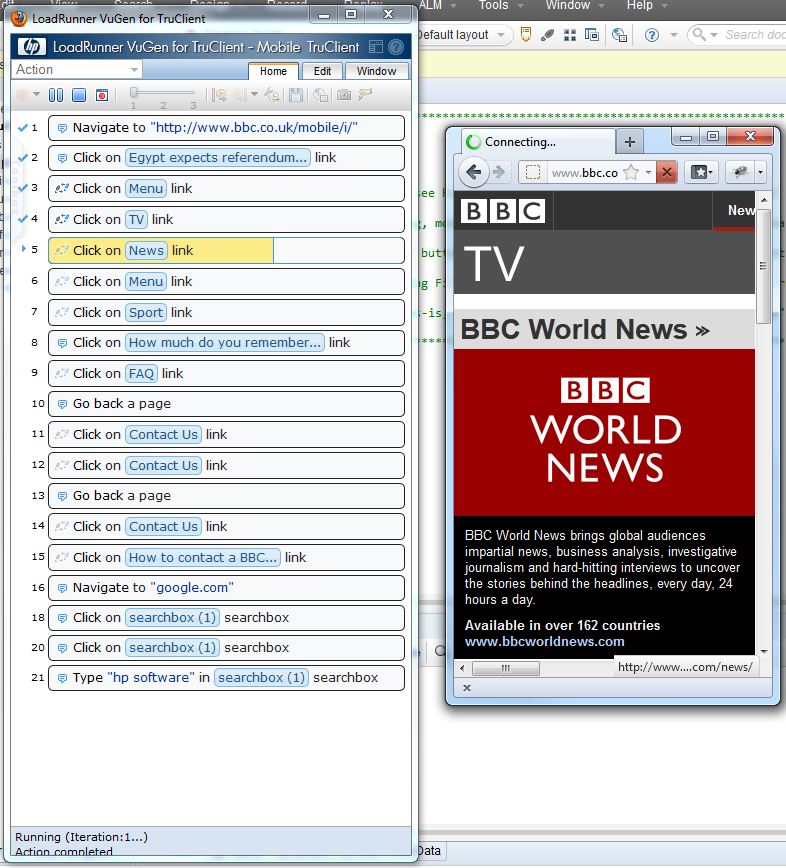Screen dimensions: 786x868
Task: Click the browser settings globe icon in TruClient toolbar
Action: click(320, 95)
